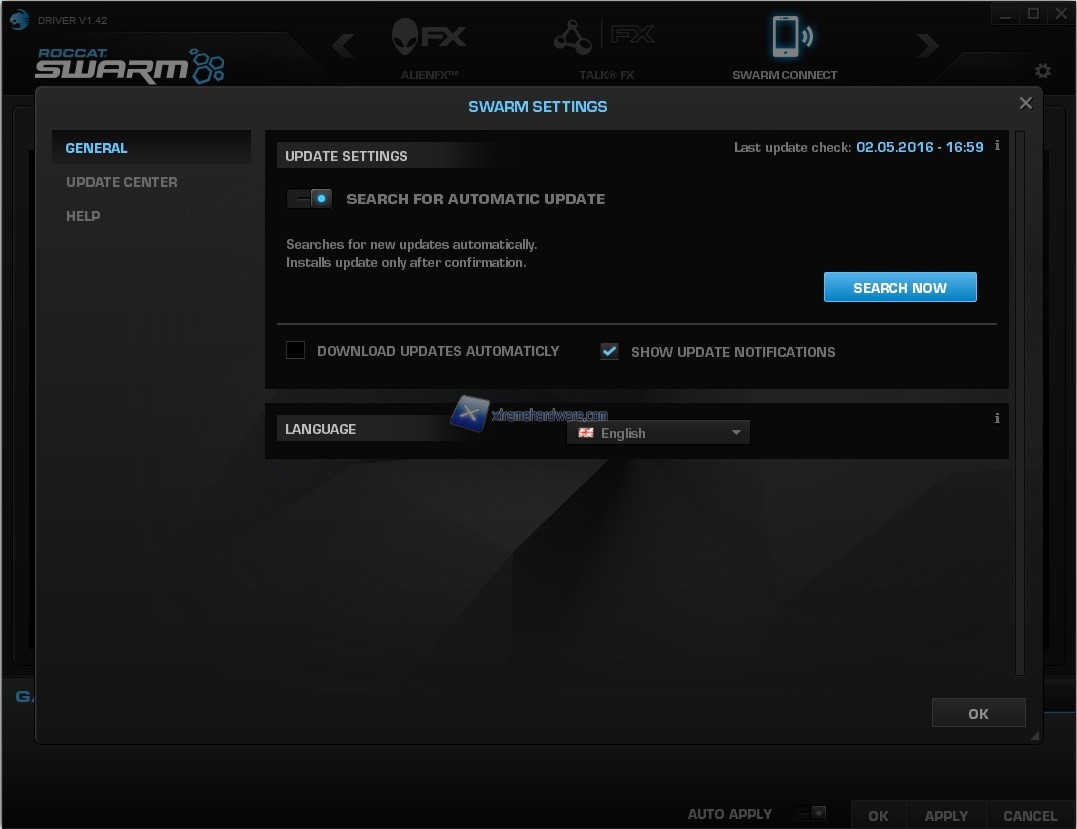Enable Download Updates Automatically checkbox
1077x829 pixels.
pyautogui.click(x=295, y=350)
